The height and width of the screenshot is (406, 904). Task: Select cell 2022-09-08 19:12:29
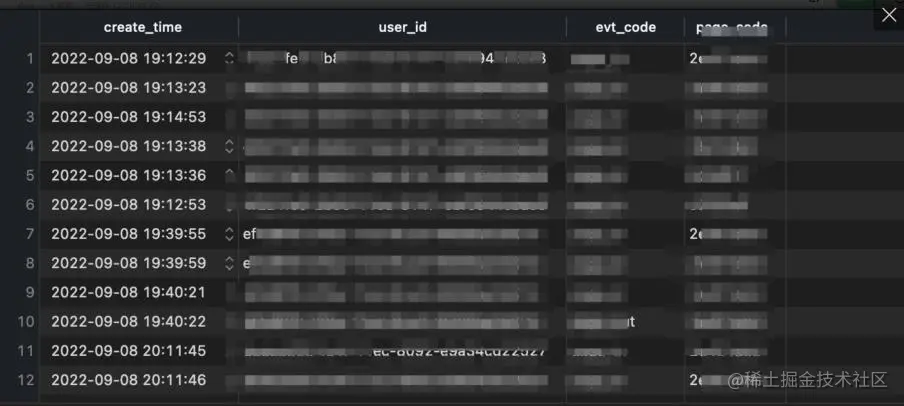pos(129,58)
